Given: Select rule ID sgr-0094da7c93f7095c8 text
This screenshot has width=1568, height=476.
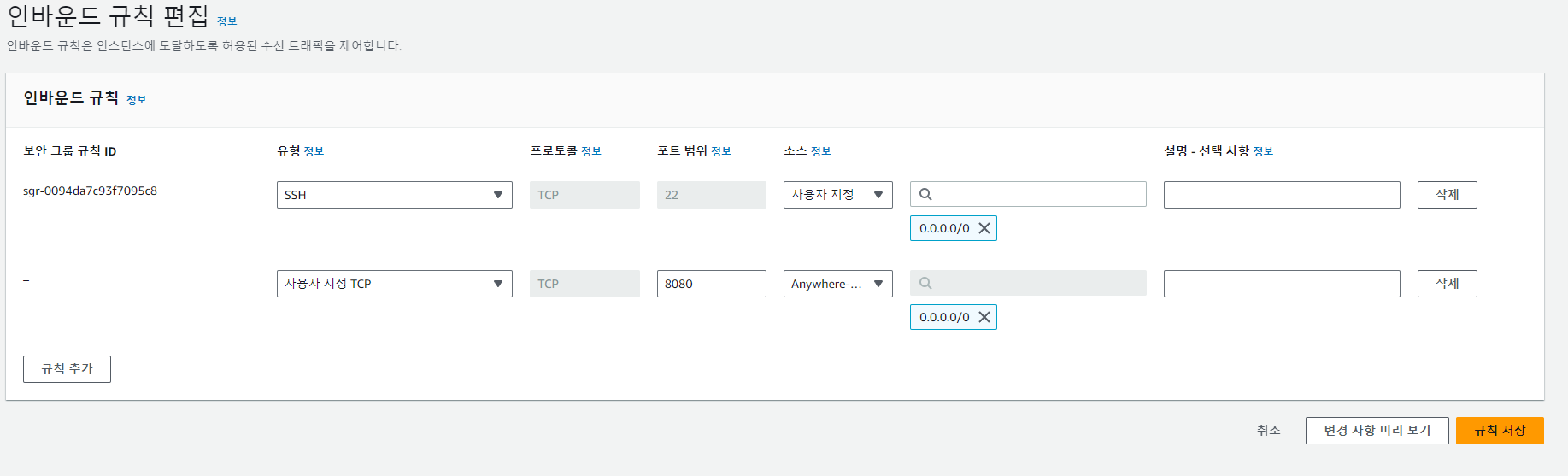Looking at the screenshot, I should point(90,191).
